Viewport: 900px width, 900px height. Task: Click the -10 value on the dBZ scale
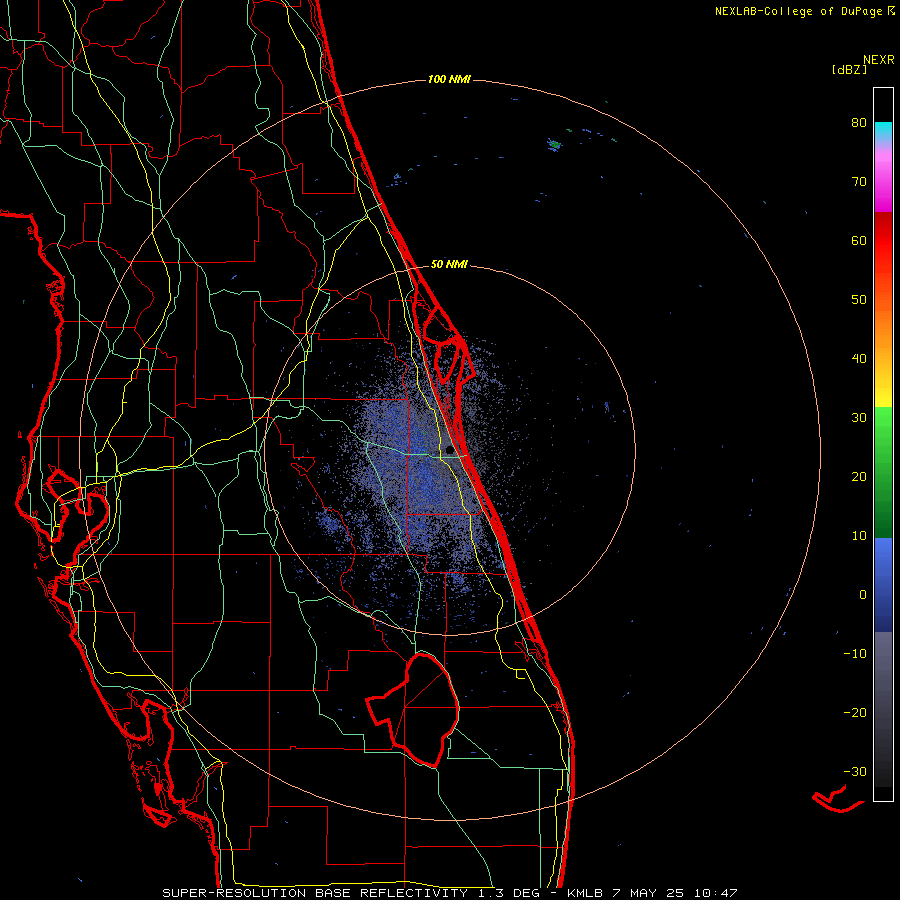[x=855, y=653]
